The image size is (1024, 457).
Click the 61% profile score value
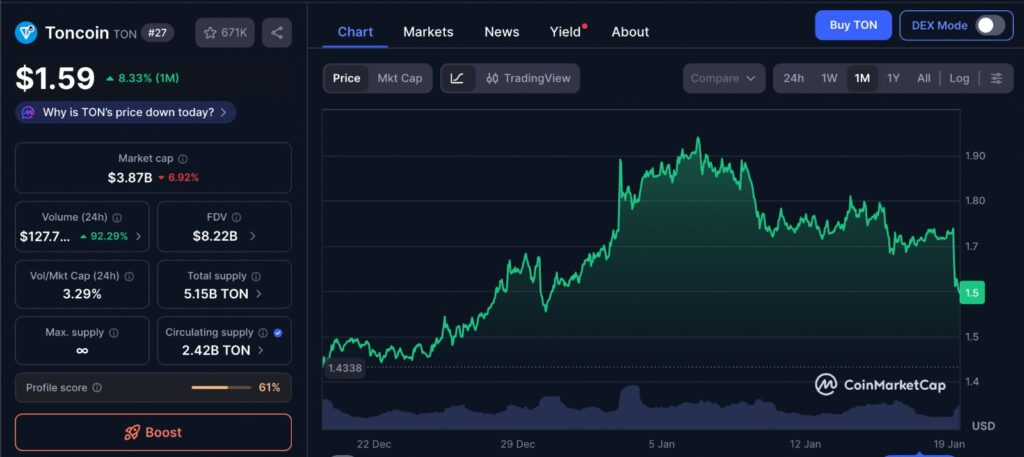(270, 388)
